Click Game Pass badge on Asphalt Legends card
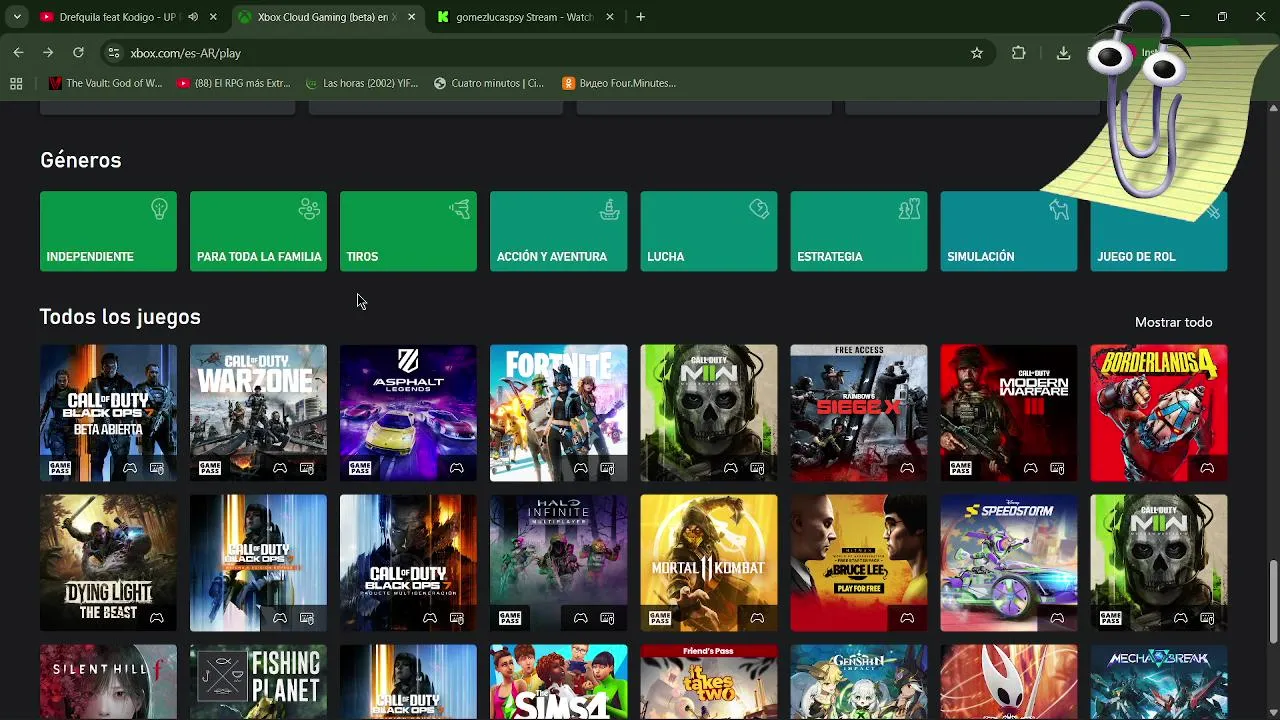 click(x=359, y=468)
